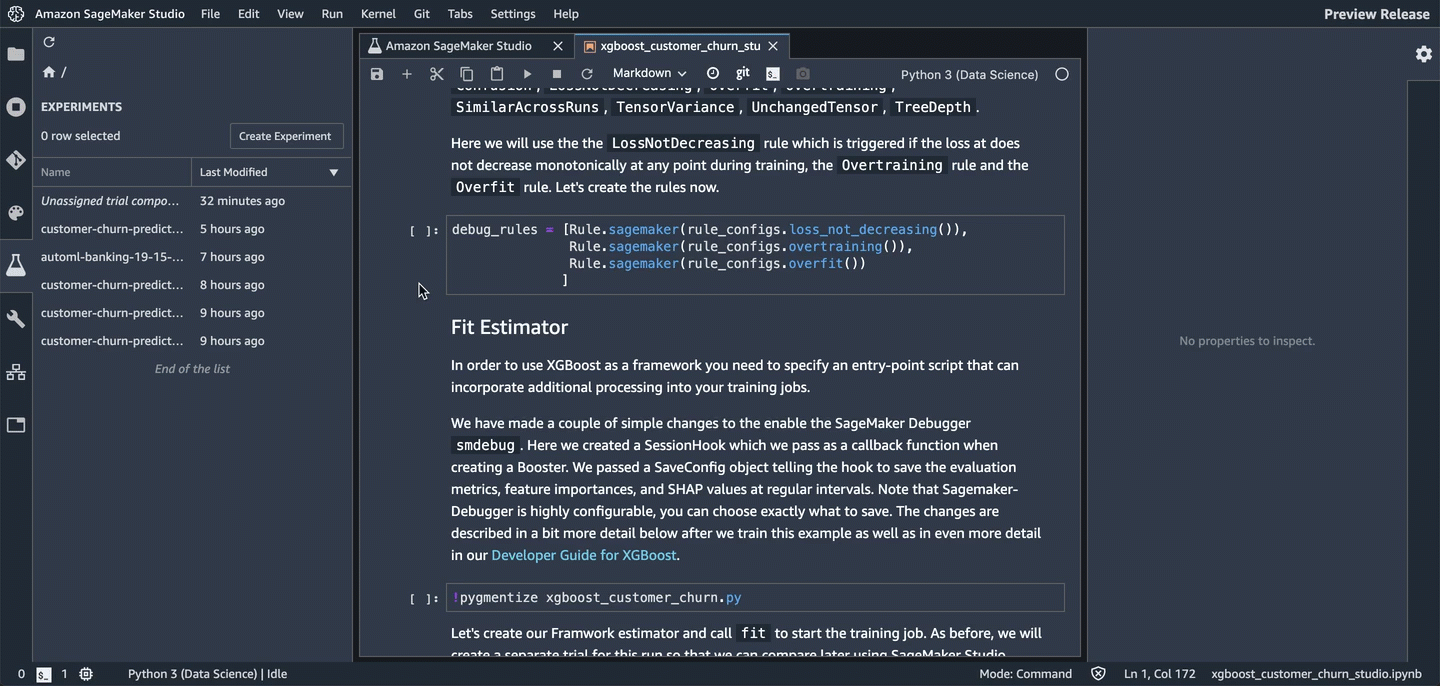Interrupt the kernel with the stop icon
1440x686 pixels.
click(557, 74)
